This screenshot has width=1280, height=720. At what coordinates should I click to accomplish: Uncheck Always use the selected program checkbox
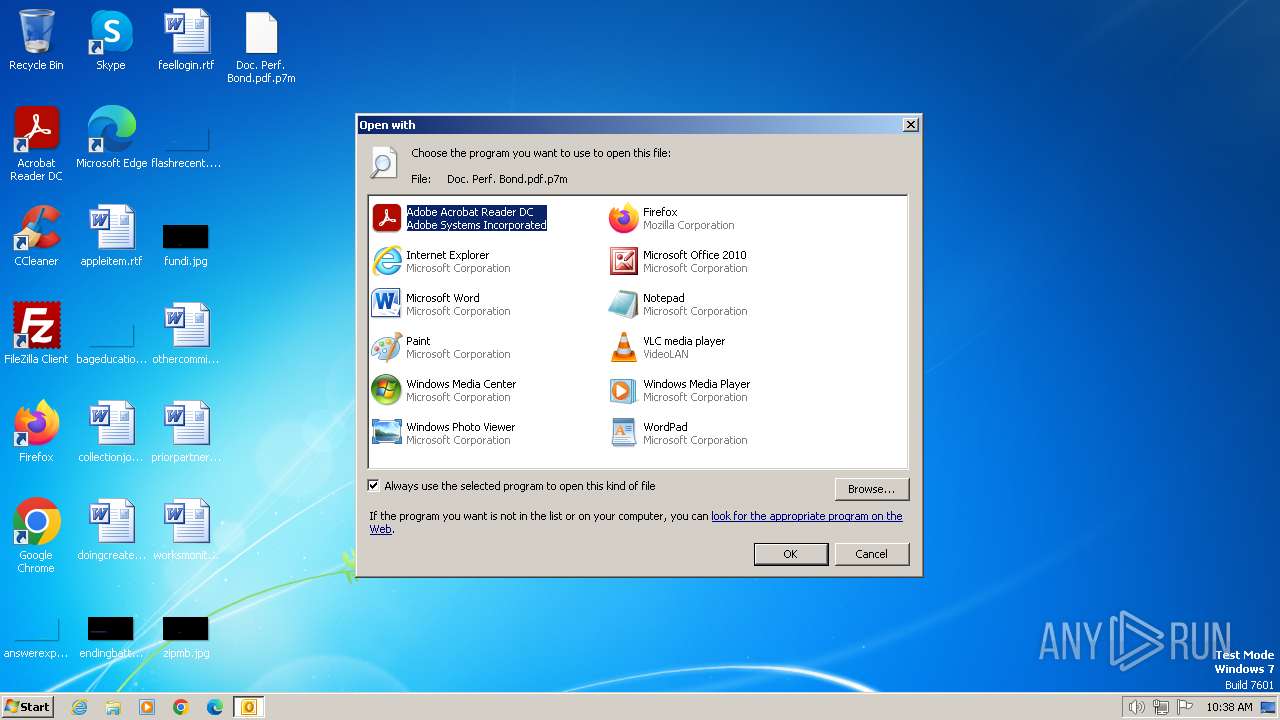(x=374, y=486)
